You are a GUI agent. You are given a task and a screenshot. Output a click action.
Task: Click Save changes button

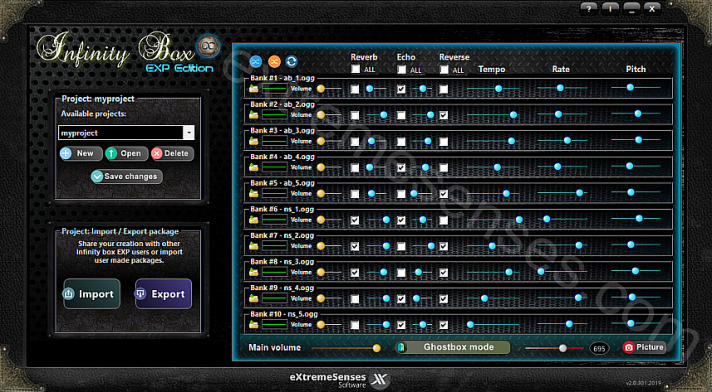pos(127,176)
